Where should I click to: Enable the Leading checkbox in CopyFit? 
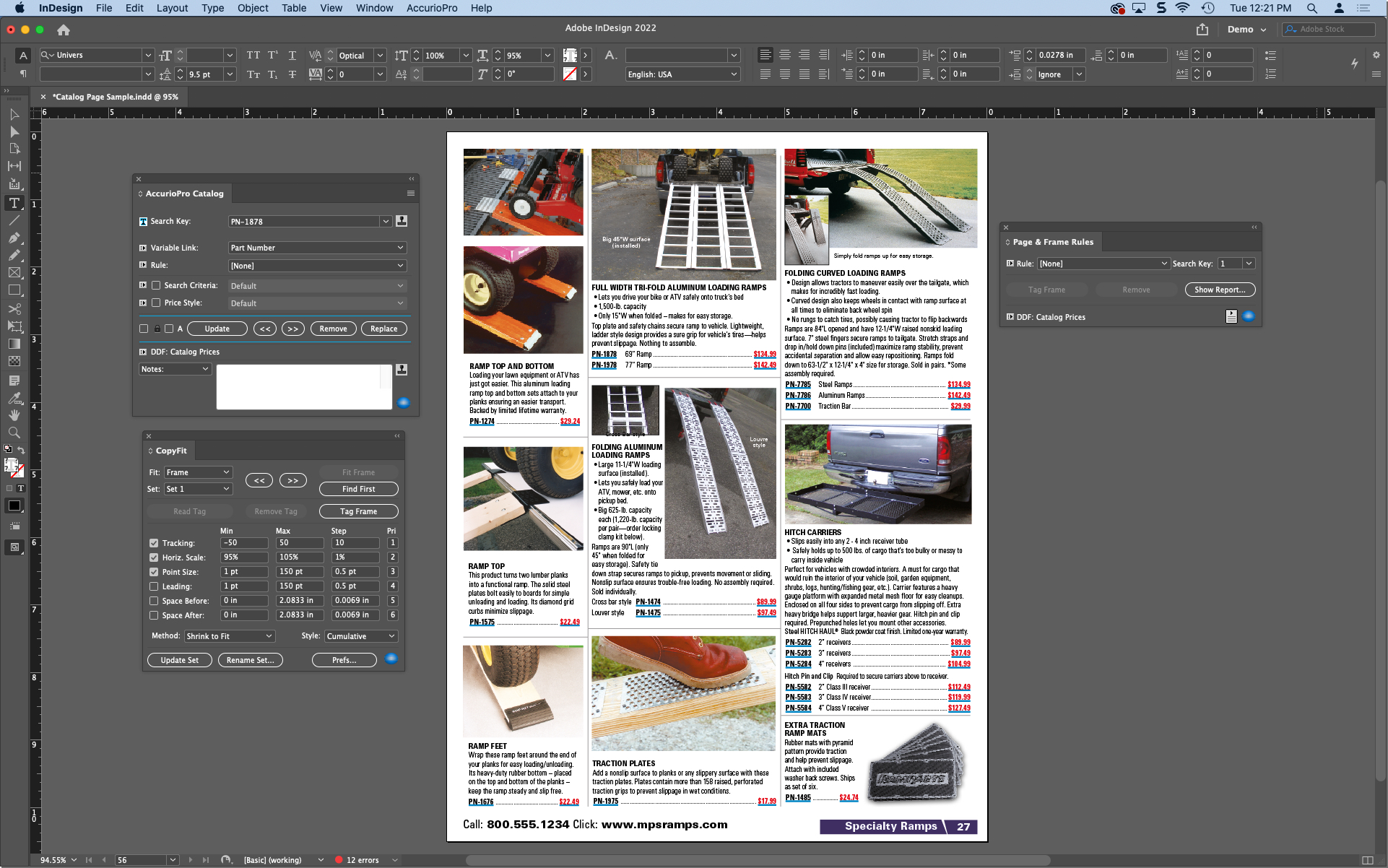click(x=154, y=586)
